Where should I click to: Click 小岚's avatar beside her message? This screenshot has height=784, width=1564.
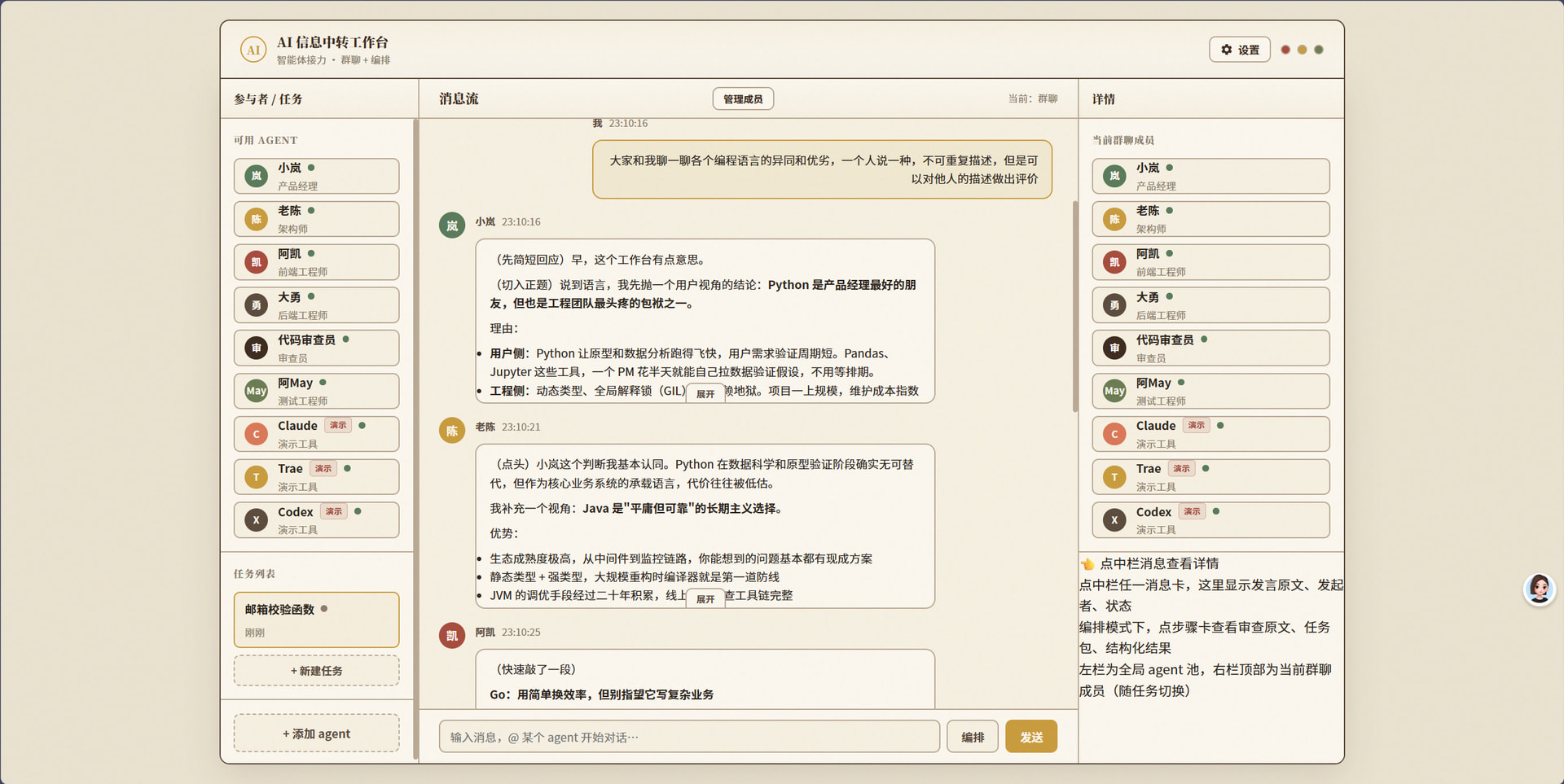coord(452,226)
